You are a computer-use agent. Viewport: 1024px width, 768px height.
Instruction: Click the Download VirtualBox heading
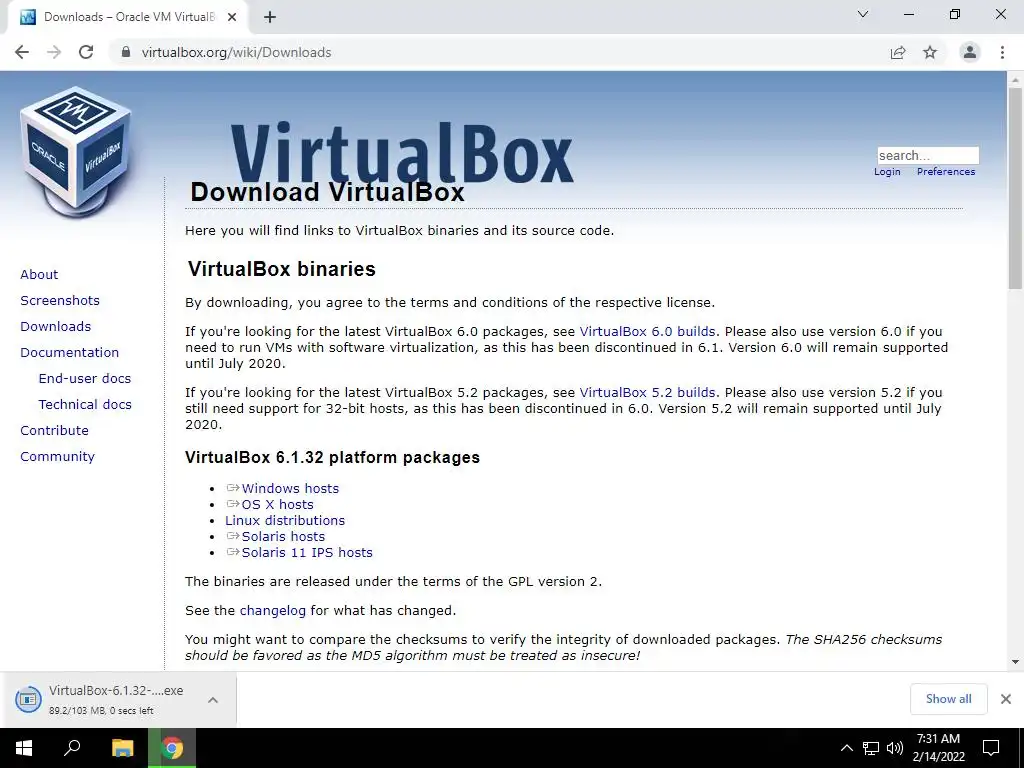click(x=327, y=192)
